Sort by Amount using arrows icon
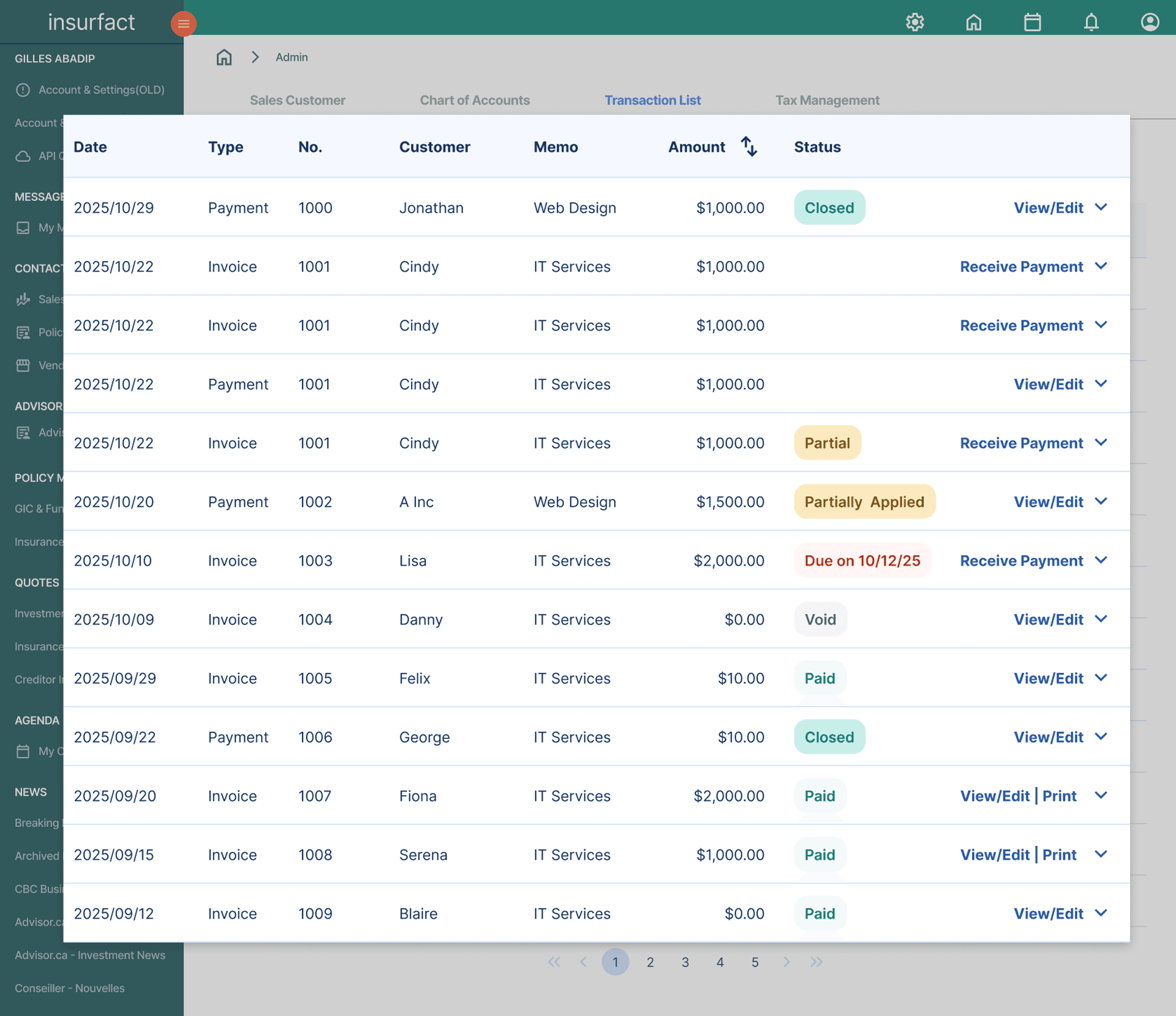This screenshot has width=1176, height=1016. [x=748, y=146]
